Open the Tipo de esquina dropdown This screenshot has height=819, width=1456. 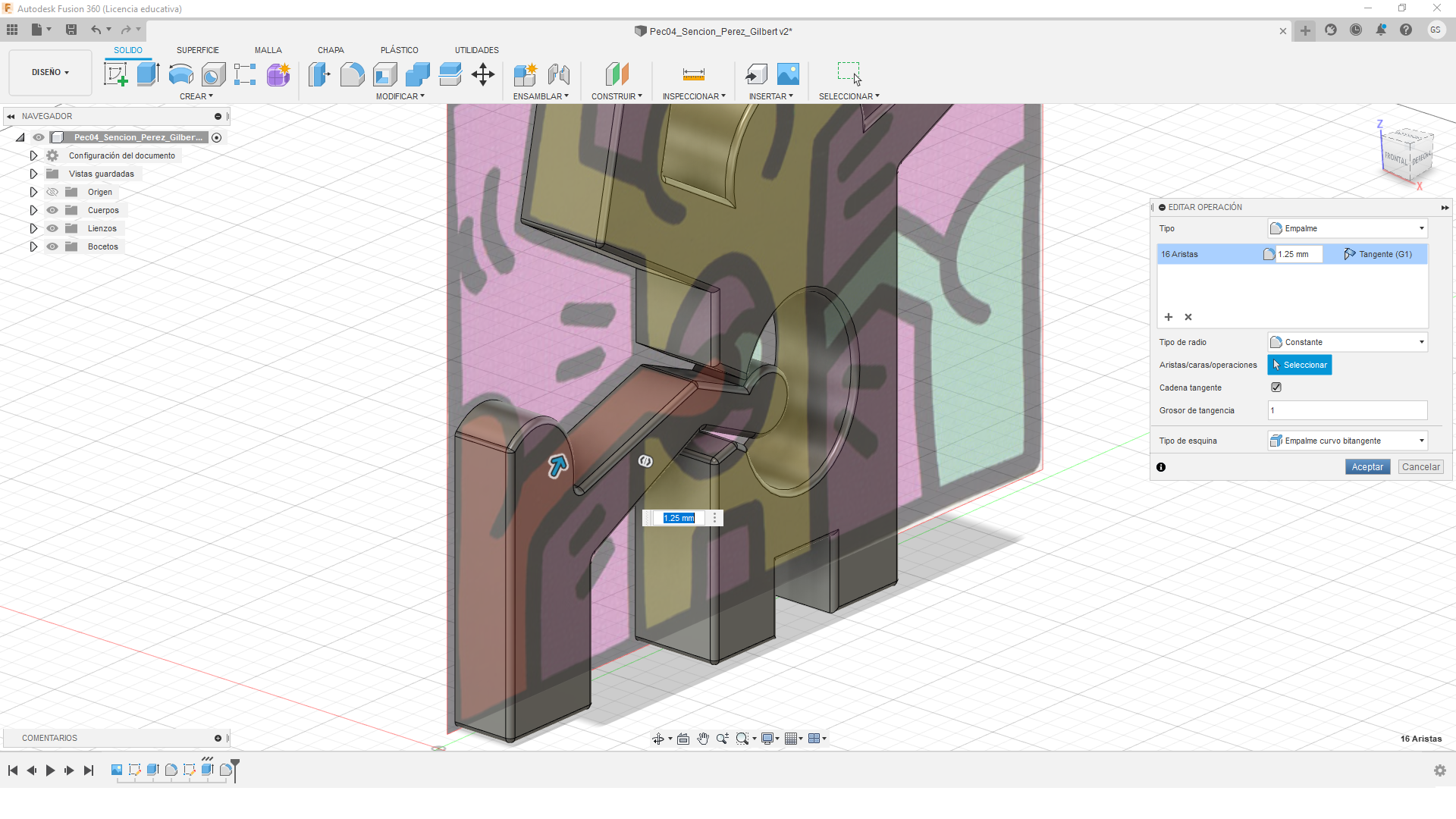1347,441
